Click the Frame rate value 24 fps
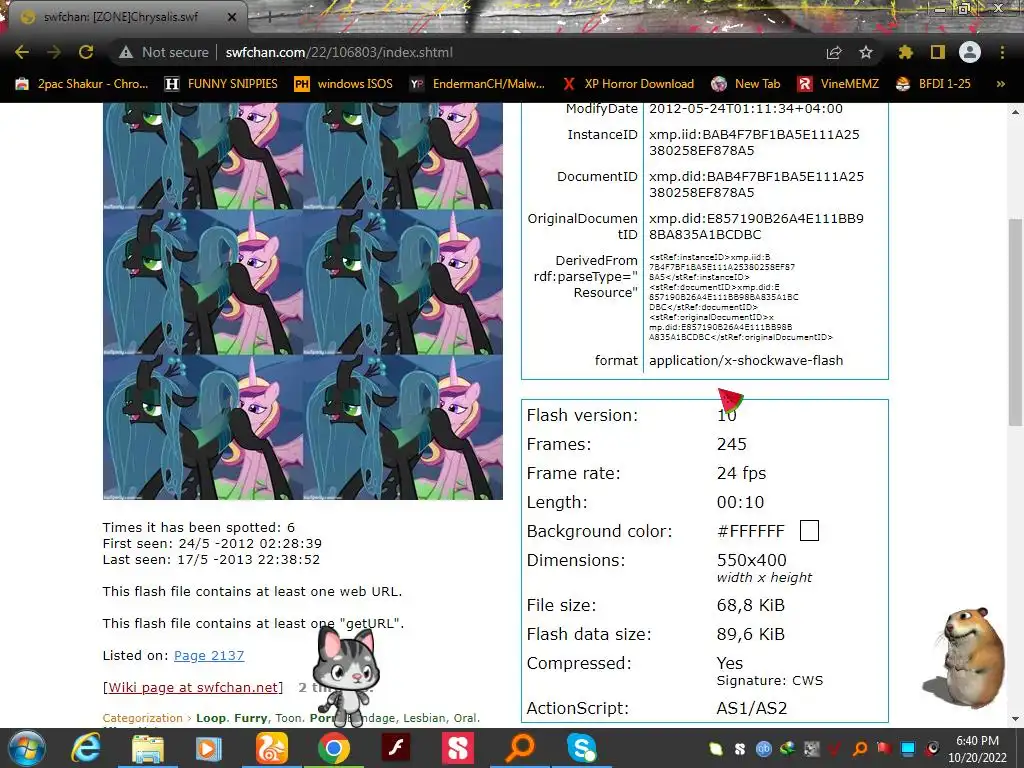Screen dimensions: 1024x768 pos(741,473)
